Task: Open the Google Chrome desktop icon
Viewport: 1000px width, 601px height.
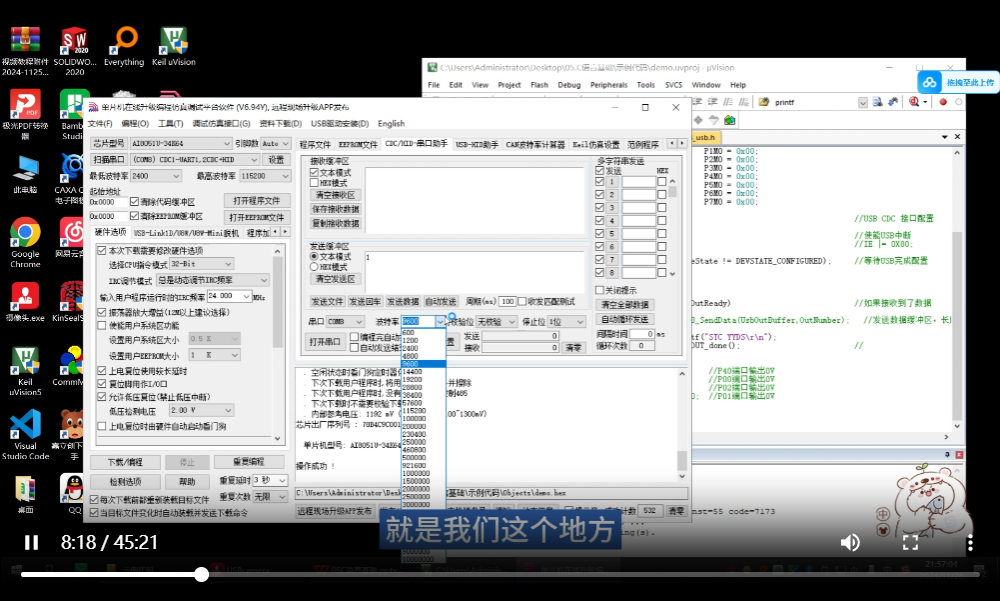Action: click(x=25, y=242)
